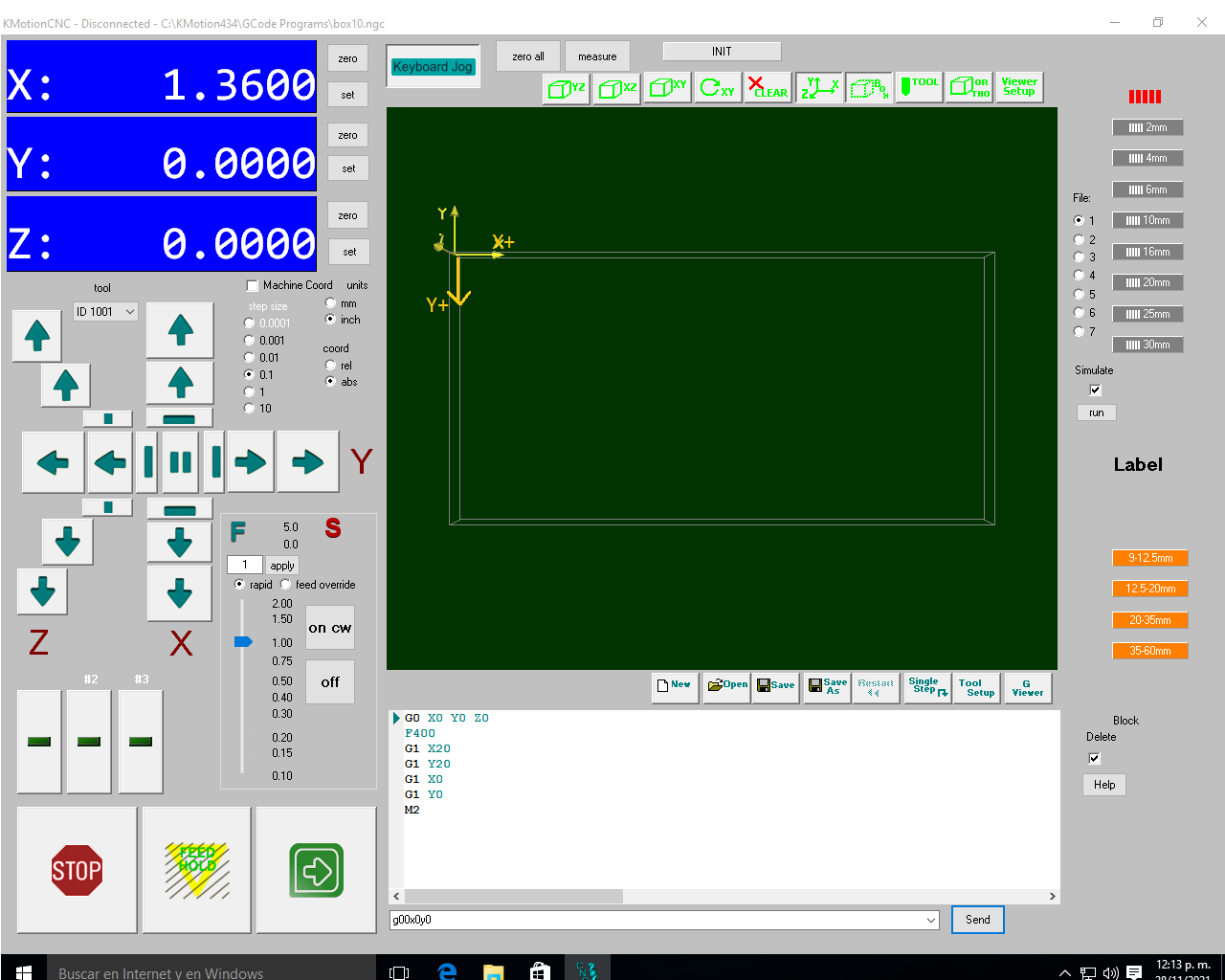Click the Single Step button
Viewport: 1225px width, 980px height.
coord(926,687)
